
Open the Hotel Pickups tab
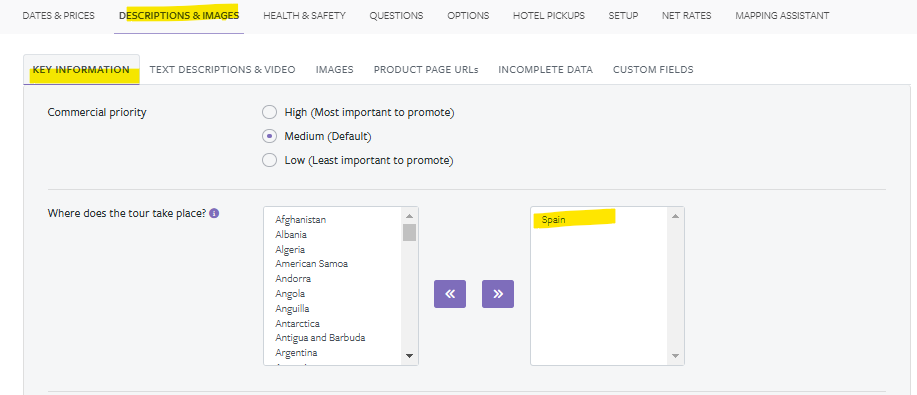click(549, 16)
